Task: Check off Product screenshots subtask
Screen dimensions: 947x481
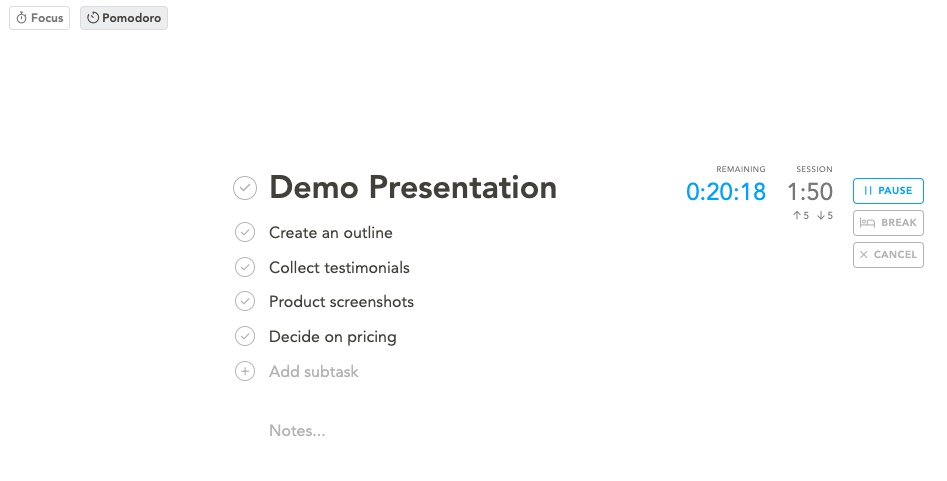Action: pos(245,301)
